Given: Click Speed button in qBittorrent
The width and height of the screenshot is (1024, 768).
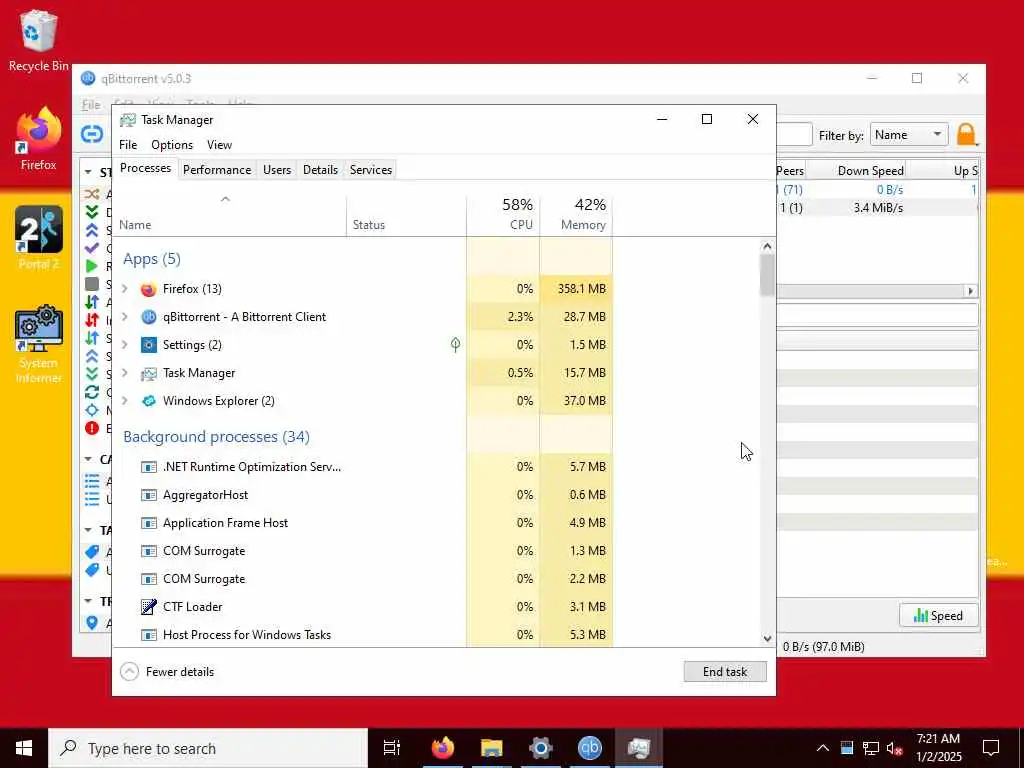Looking at the screenshot, I should pos(938,616).
